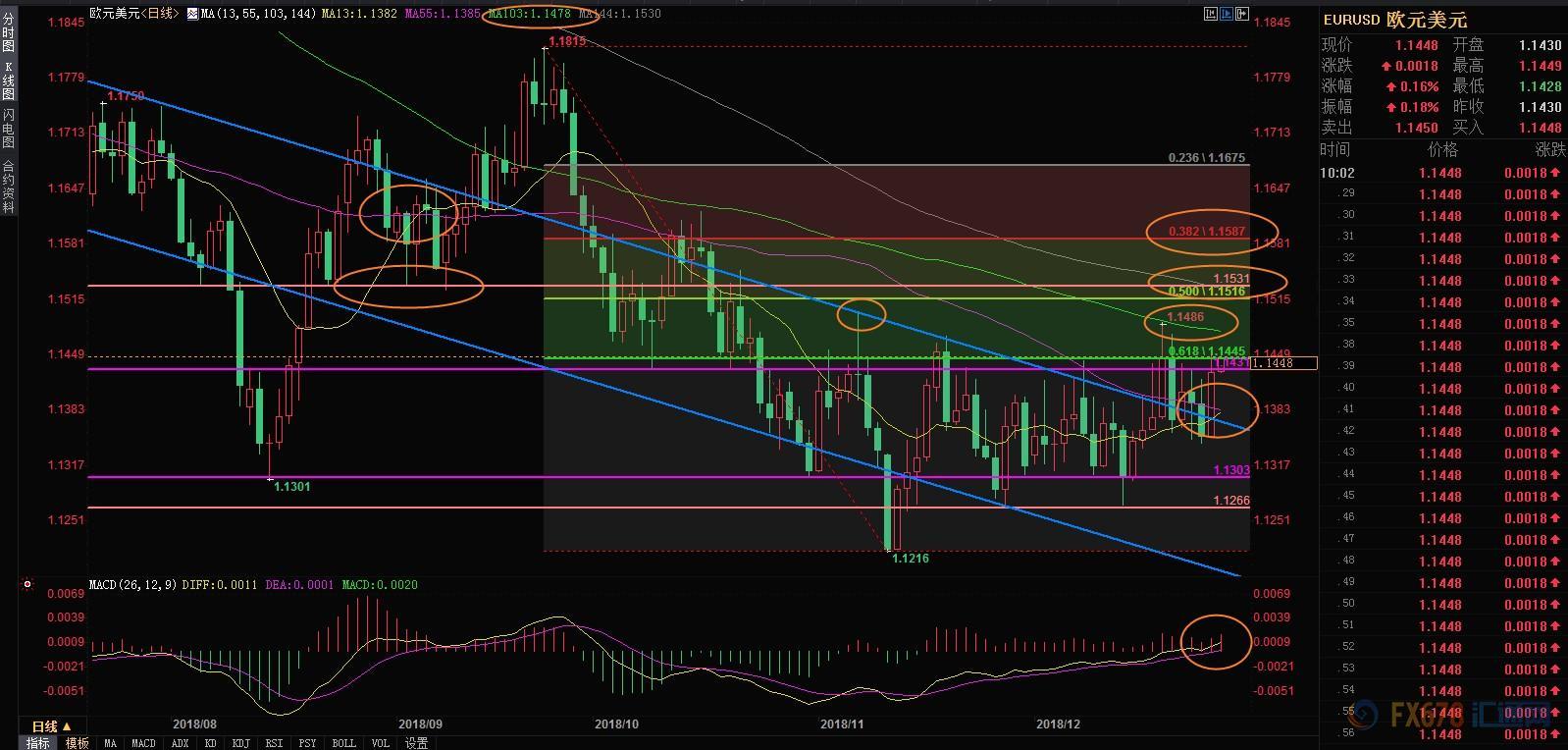
Task: Expand the 日线 period selector
Action: [51, 726]
